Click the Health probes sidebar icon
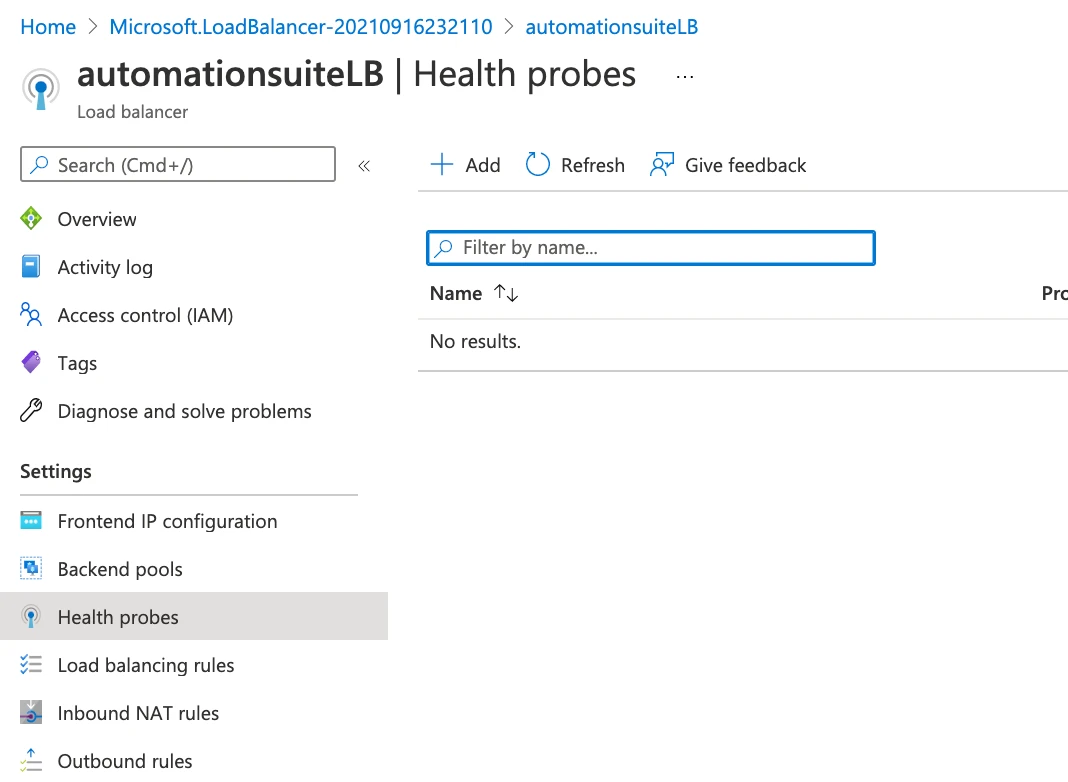The height and width of the screenshot is (782, 1068). tap(31, 616)
